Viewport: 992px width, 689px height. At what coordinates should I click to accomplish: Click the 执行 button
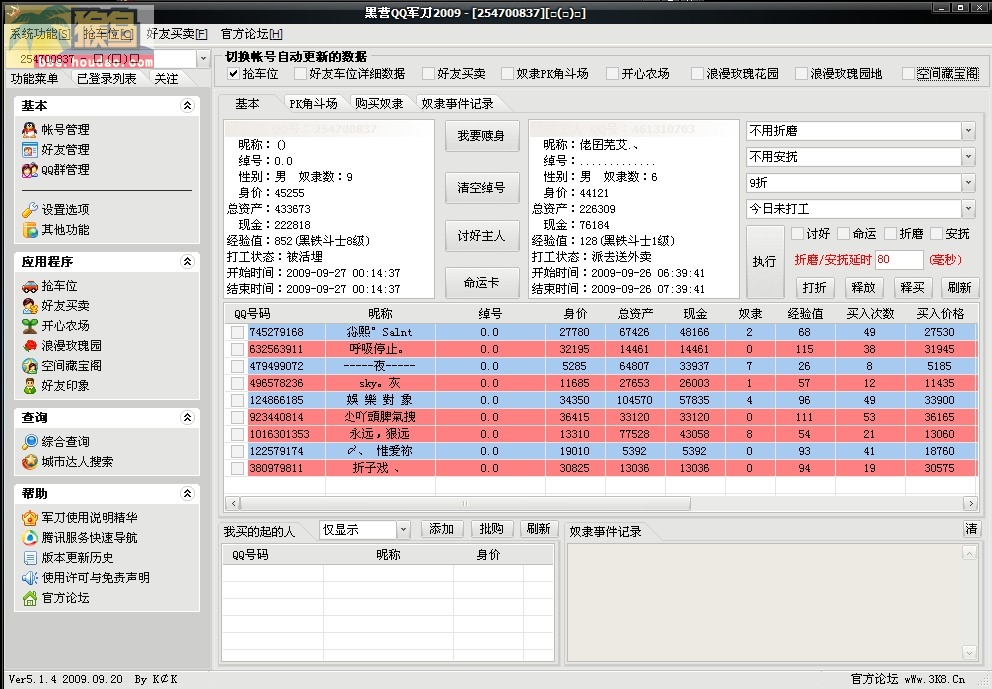click(x=764, y=261)
